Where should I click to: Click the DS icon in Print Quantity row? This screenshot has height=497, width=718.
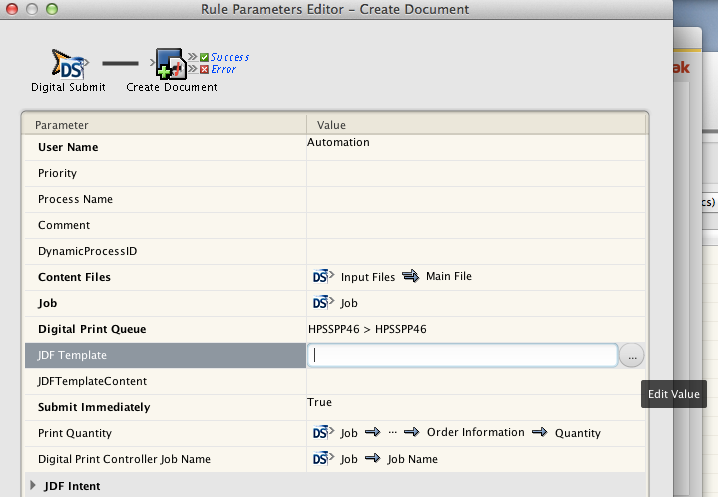pyautogui.click(x=322, y=433)
